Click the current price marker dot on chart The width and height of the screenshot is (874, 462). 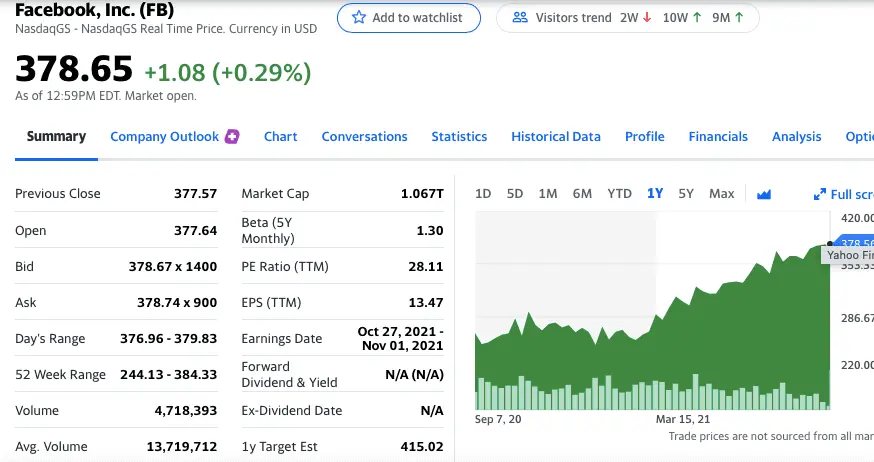tap(830, 243)
